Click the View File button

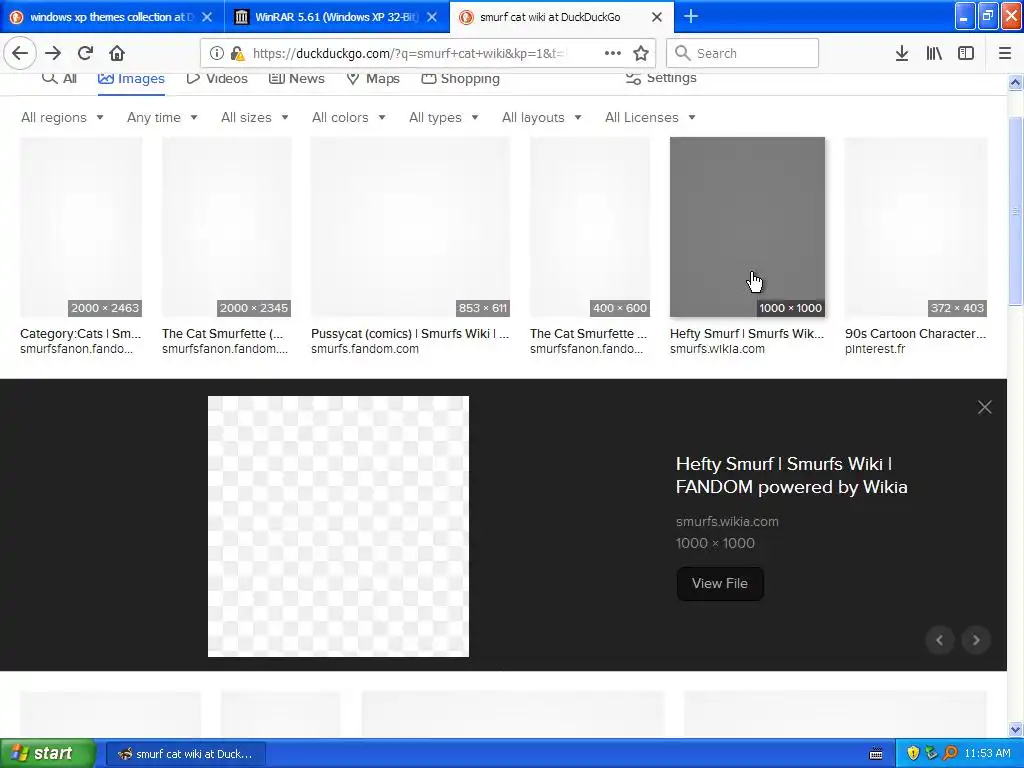(x=720, y=583)
